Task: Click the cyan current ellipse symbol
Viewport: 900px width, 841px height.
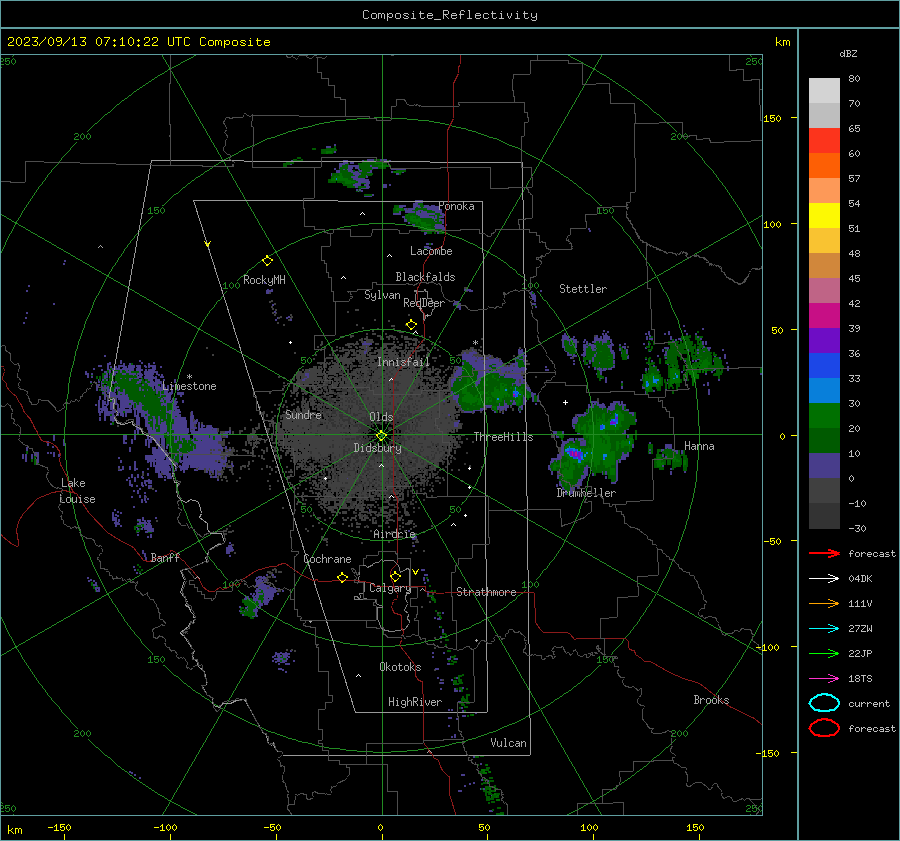Action: [x=824, y=703]
